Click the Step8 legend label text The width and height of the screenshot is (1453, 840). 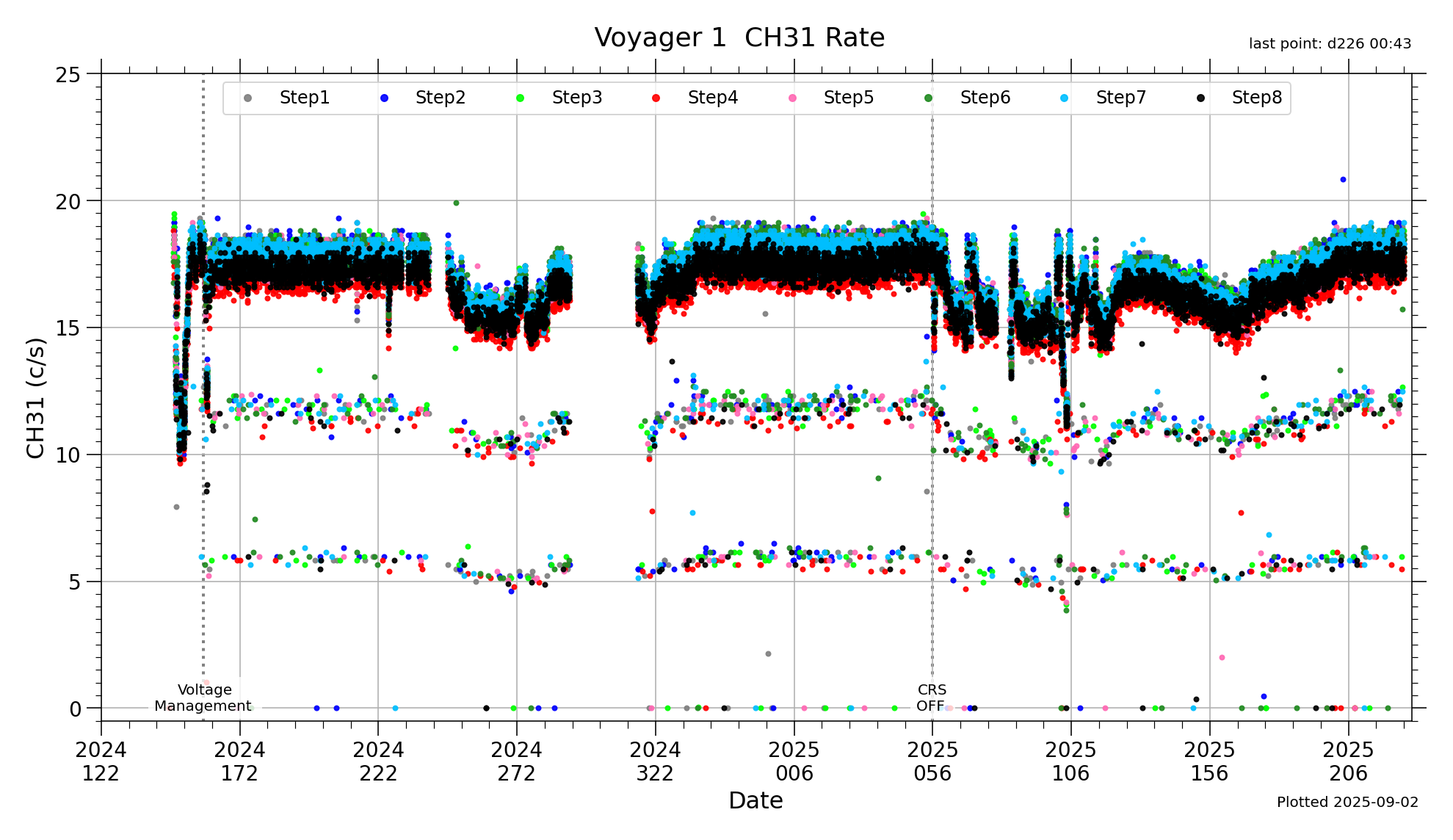point(1256,98)
